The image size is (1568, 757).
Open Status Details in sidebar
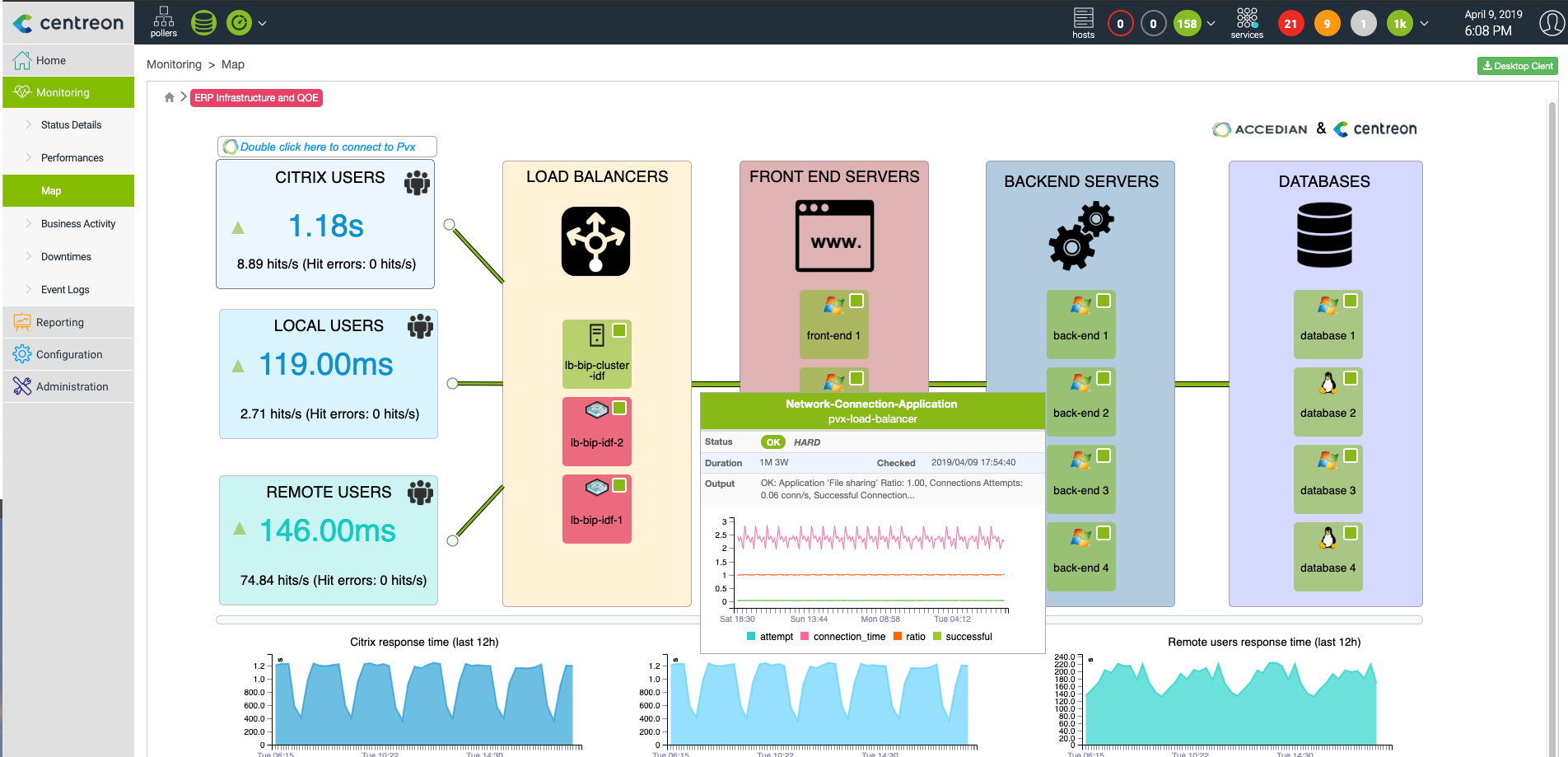pyautogui.click(x=71, y=125)
